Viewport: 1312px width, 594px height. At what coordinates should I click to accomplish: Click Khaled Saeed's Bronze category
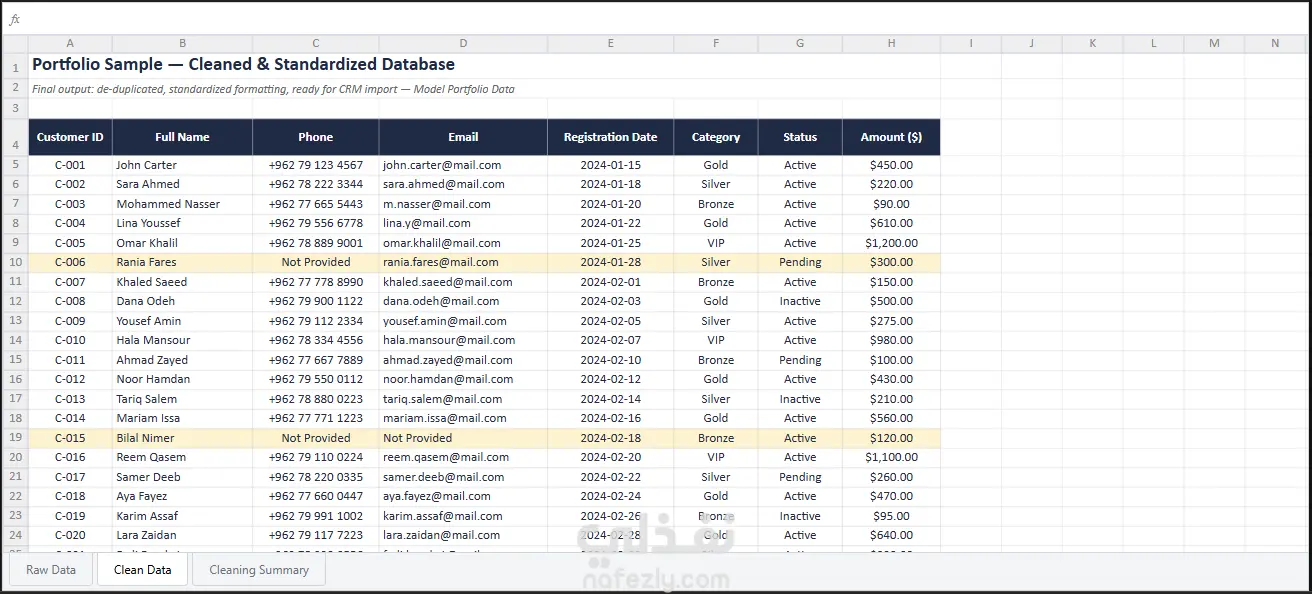716,282
